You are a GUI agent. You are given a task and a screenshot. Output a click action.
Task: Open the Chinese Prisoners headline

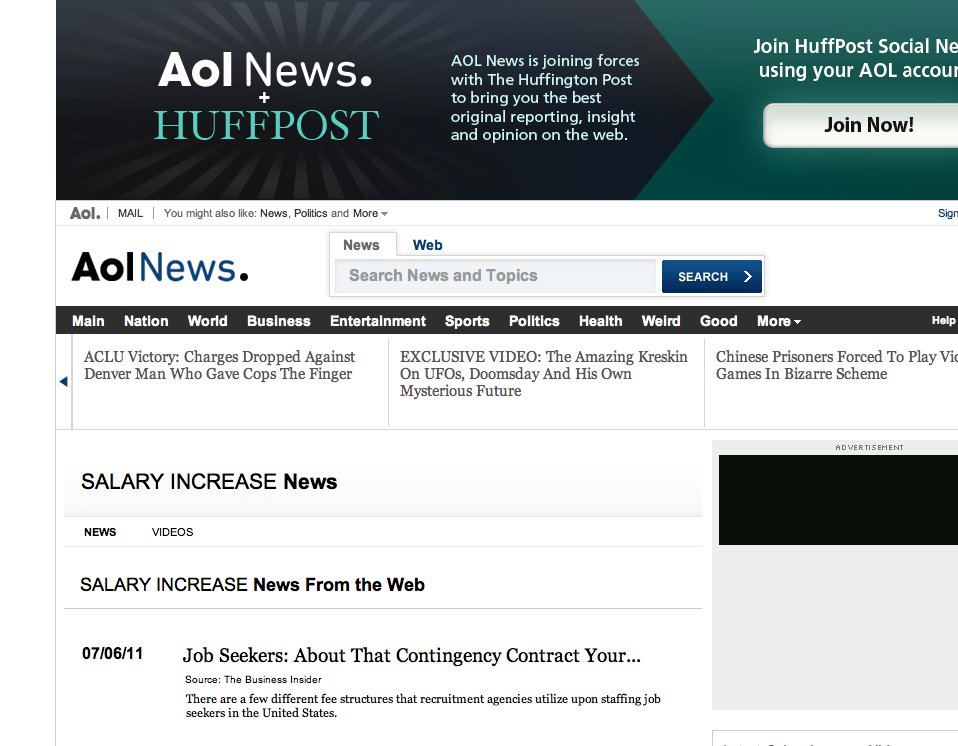836,365
